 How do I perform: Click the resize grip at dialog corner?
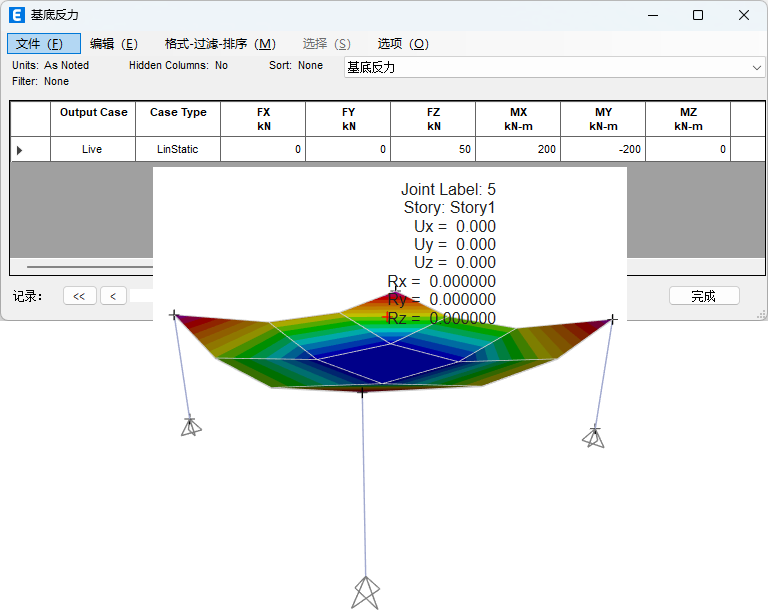pos(761,314)
